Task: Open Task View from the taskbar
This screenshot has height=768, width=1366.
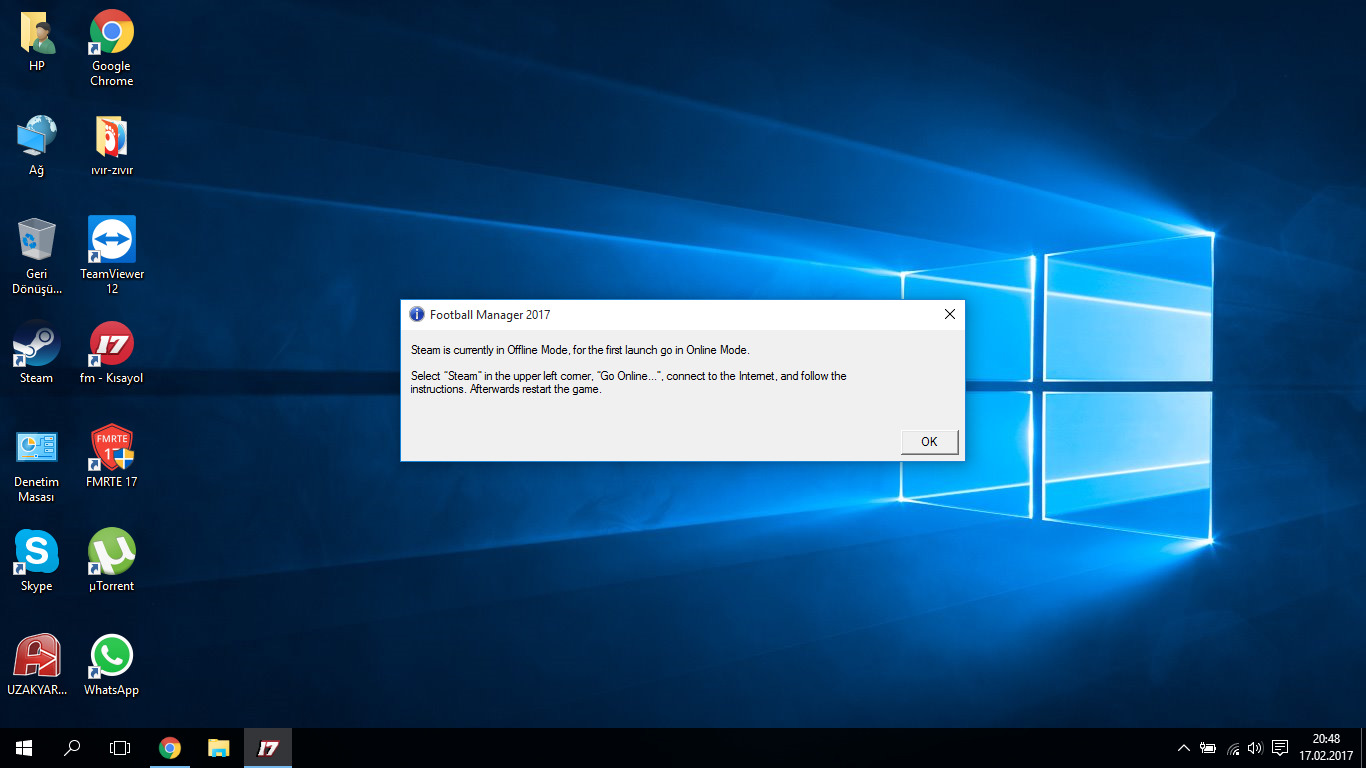Action: 120,748
